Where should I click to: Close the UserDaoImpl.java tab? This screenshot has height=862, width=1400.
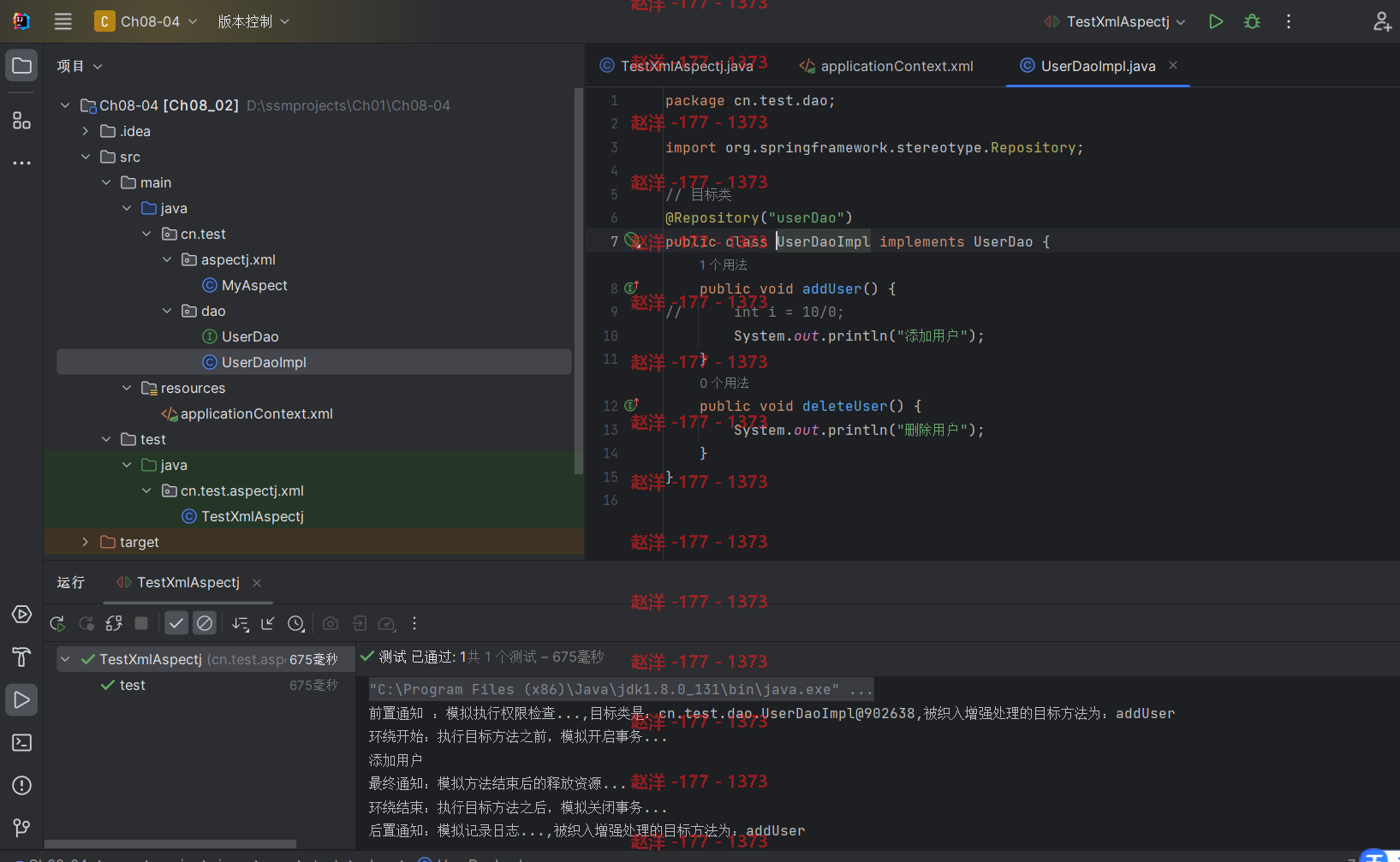(x=1173, y=65)
